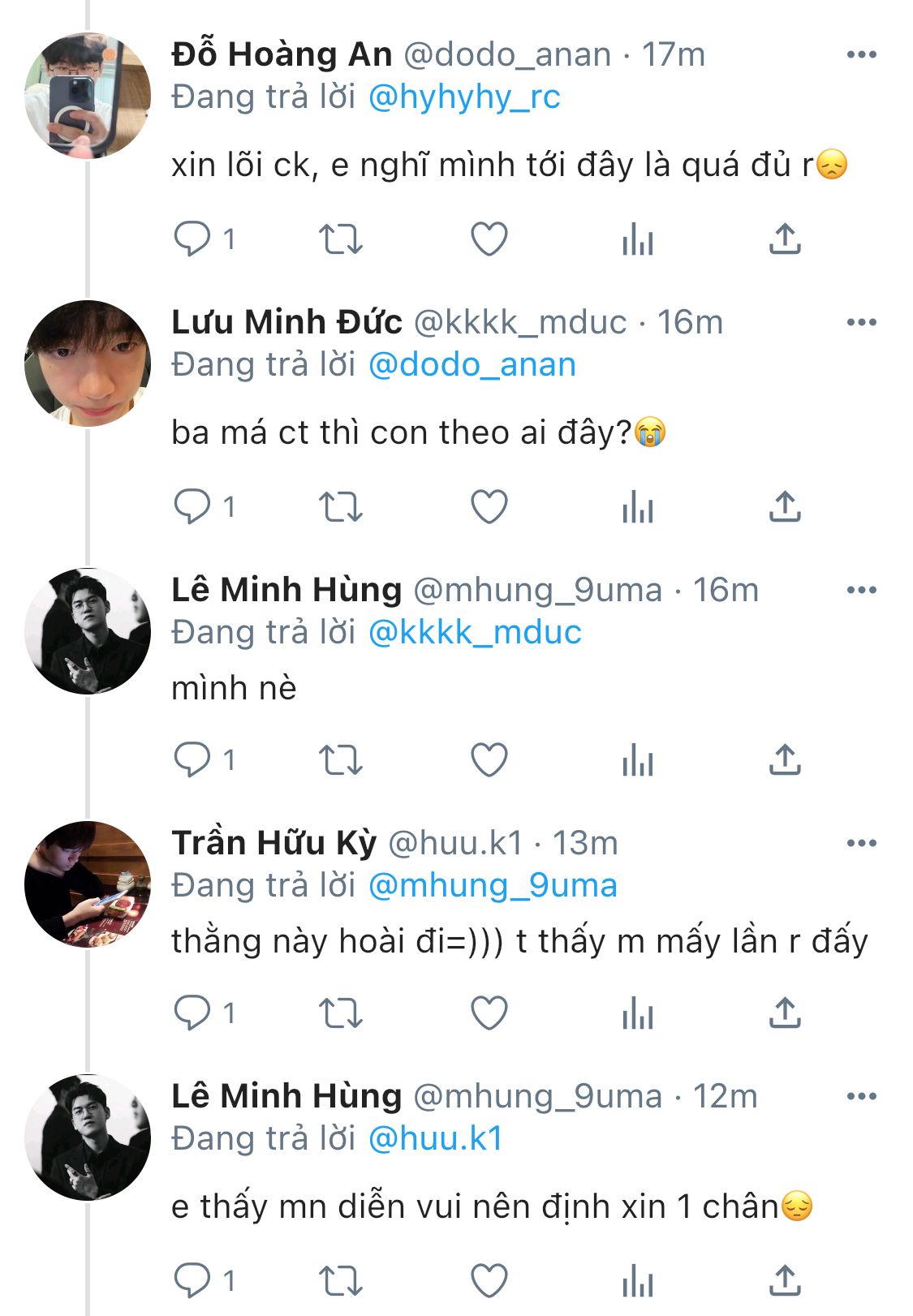
Task: Open Trần Hữu Kỳ's avatar
Action: pyautogui.click(x=88, y=884)
